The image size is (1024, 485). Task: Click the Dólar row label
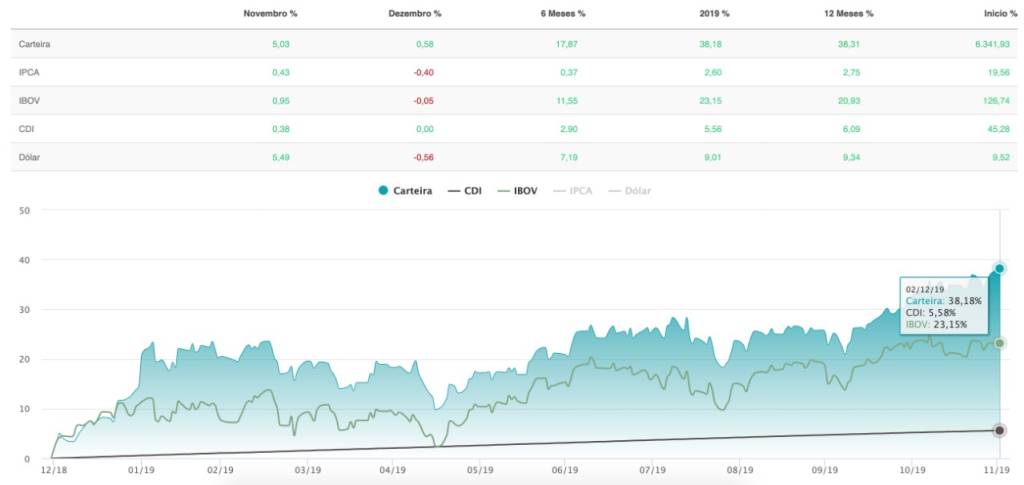31,156
